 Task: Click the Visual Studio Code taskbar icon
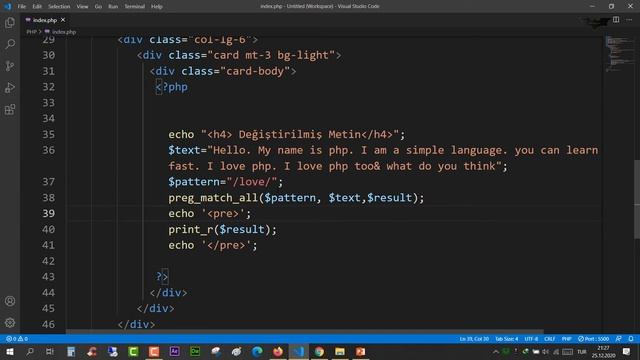pyautogui.click(x=298, y=351)
